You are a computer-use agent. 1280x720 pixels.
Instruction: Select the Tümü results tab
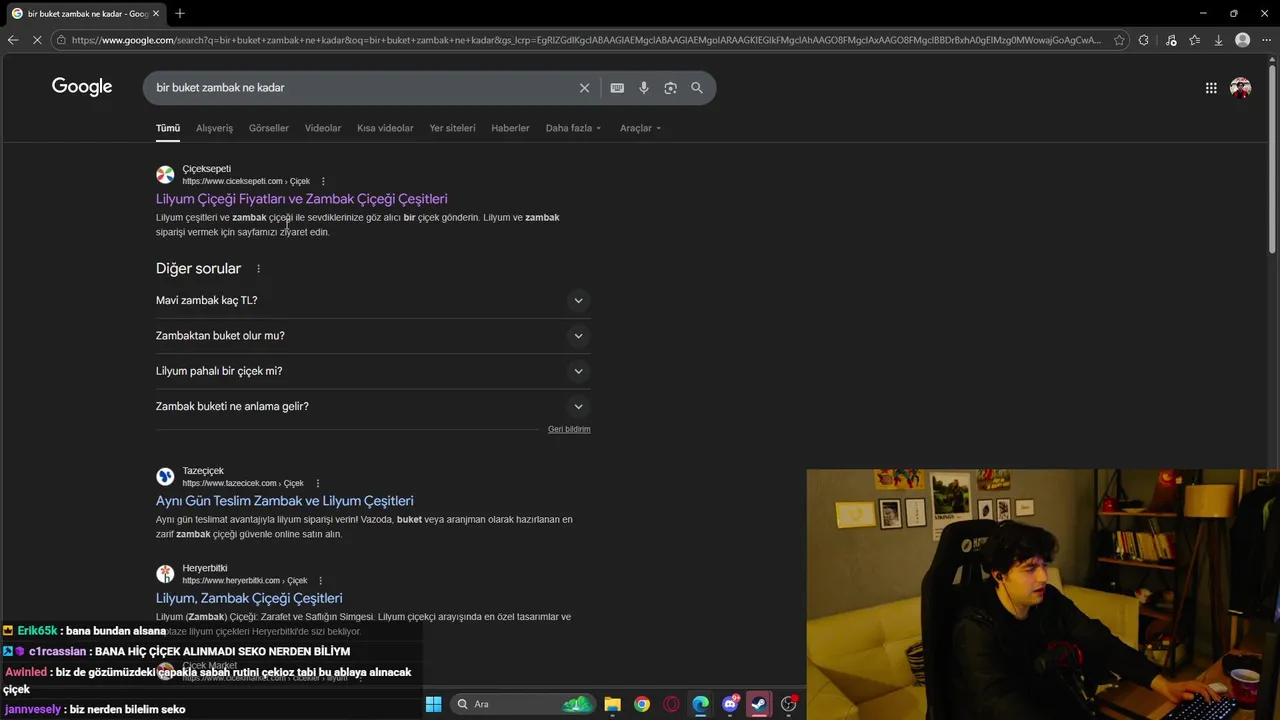[168, 128]
